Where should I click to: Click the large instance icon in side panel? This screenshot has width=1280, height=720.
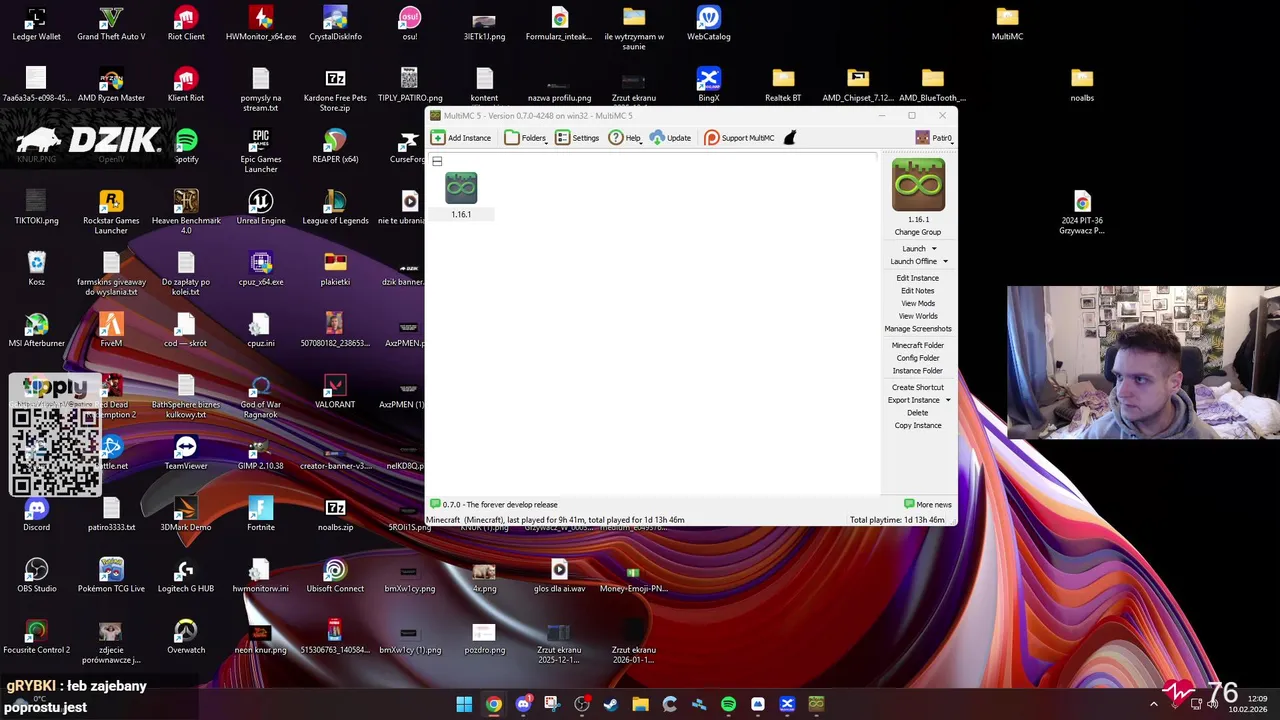(x=918, y=185)
